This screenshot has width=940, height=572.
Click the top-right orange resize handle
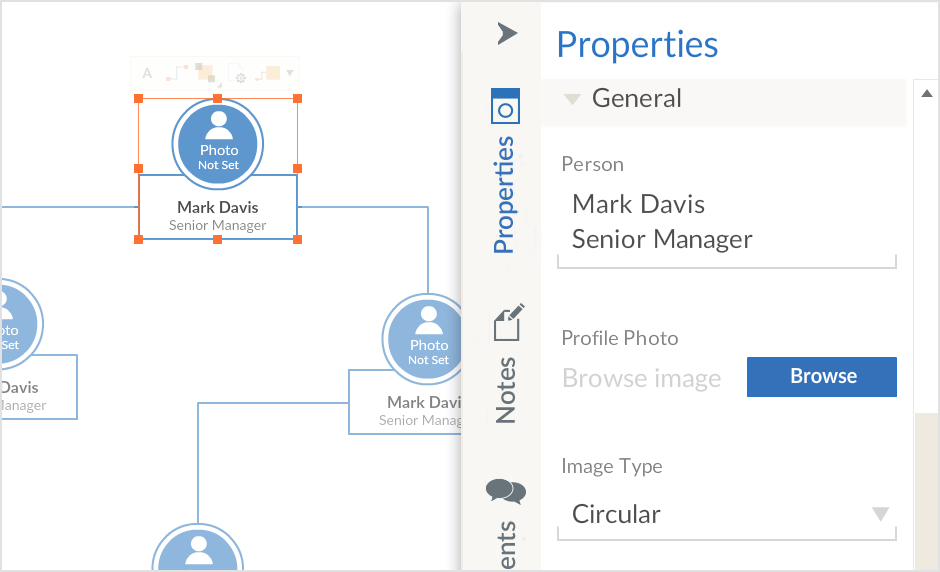(x=298, y=98)
